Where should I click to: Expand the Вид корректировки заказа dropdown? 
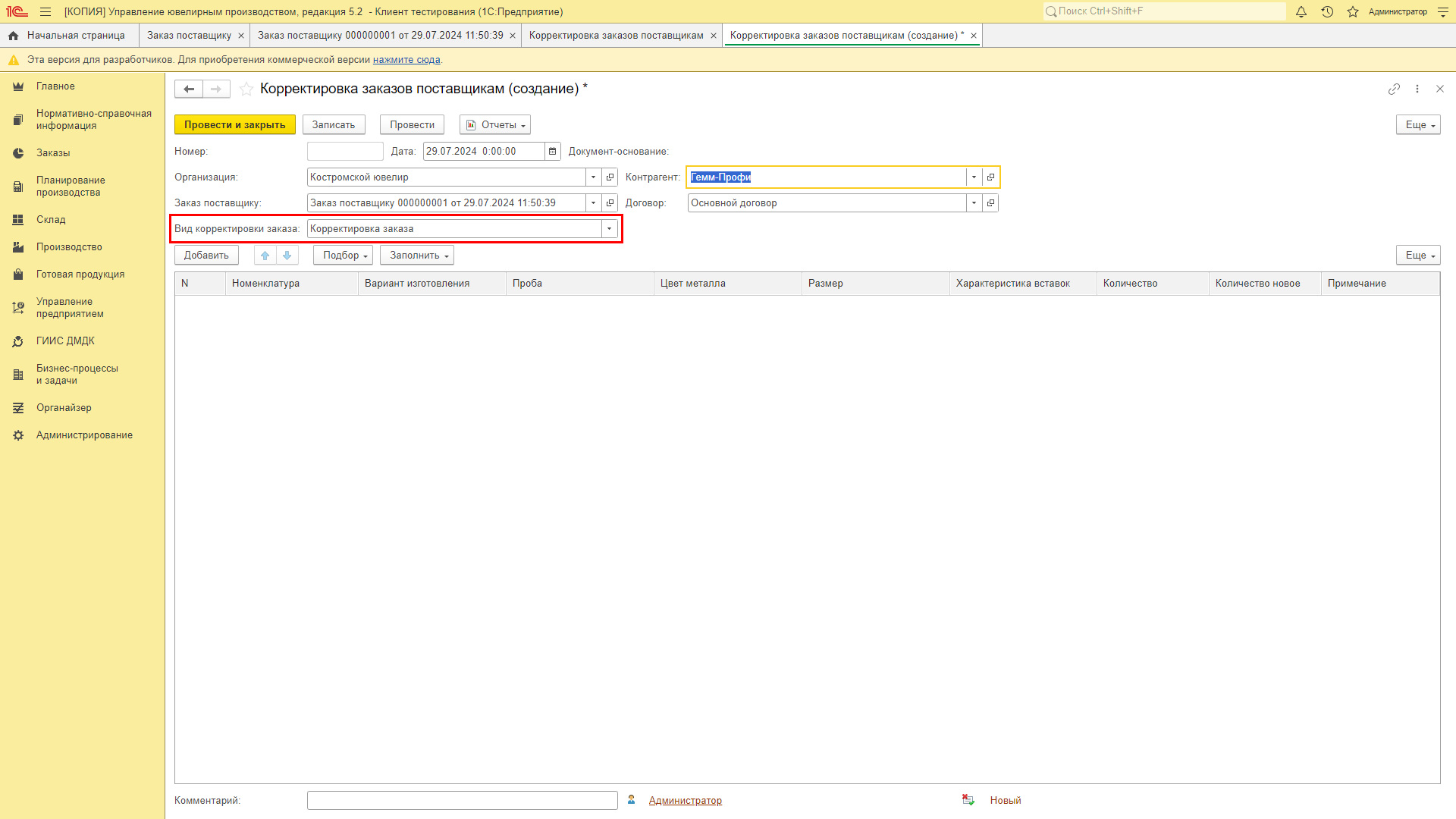(609, 228)
